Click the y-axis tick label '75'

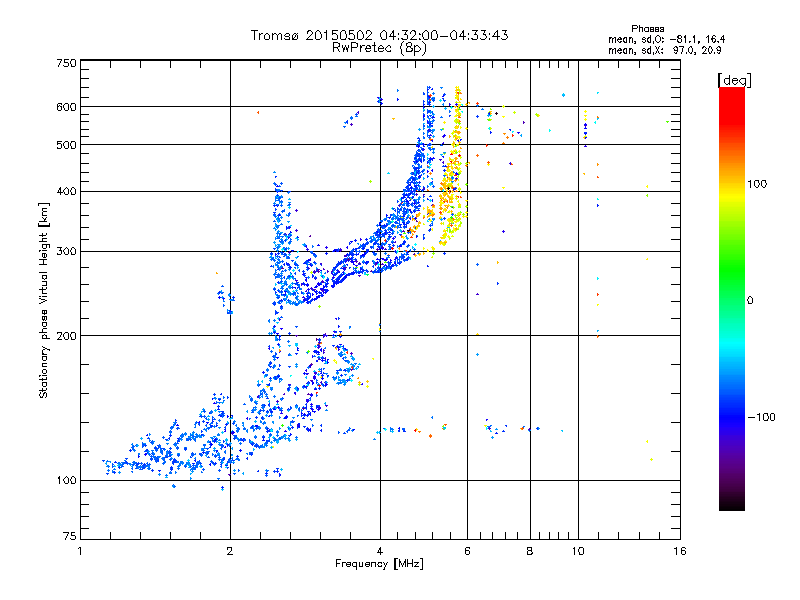click(x=70, y=536)
